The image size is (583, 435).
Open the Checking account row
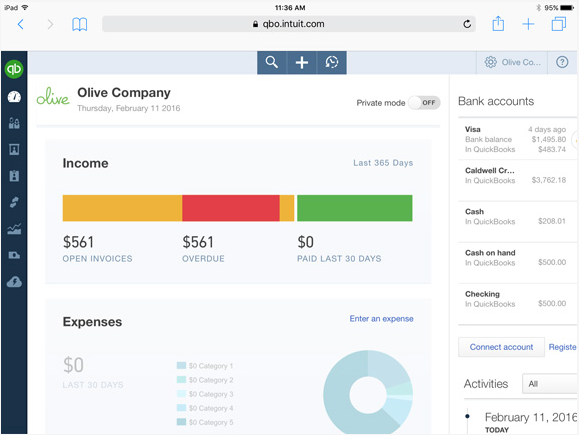pyautogui.click(x=517, y=304)
